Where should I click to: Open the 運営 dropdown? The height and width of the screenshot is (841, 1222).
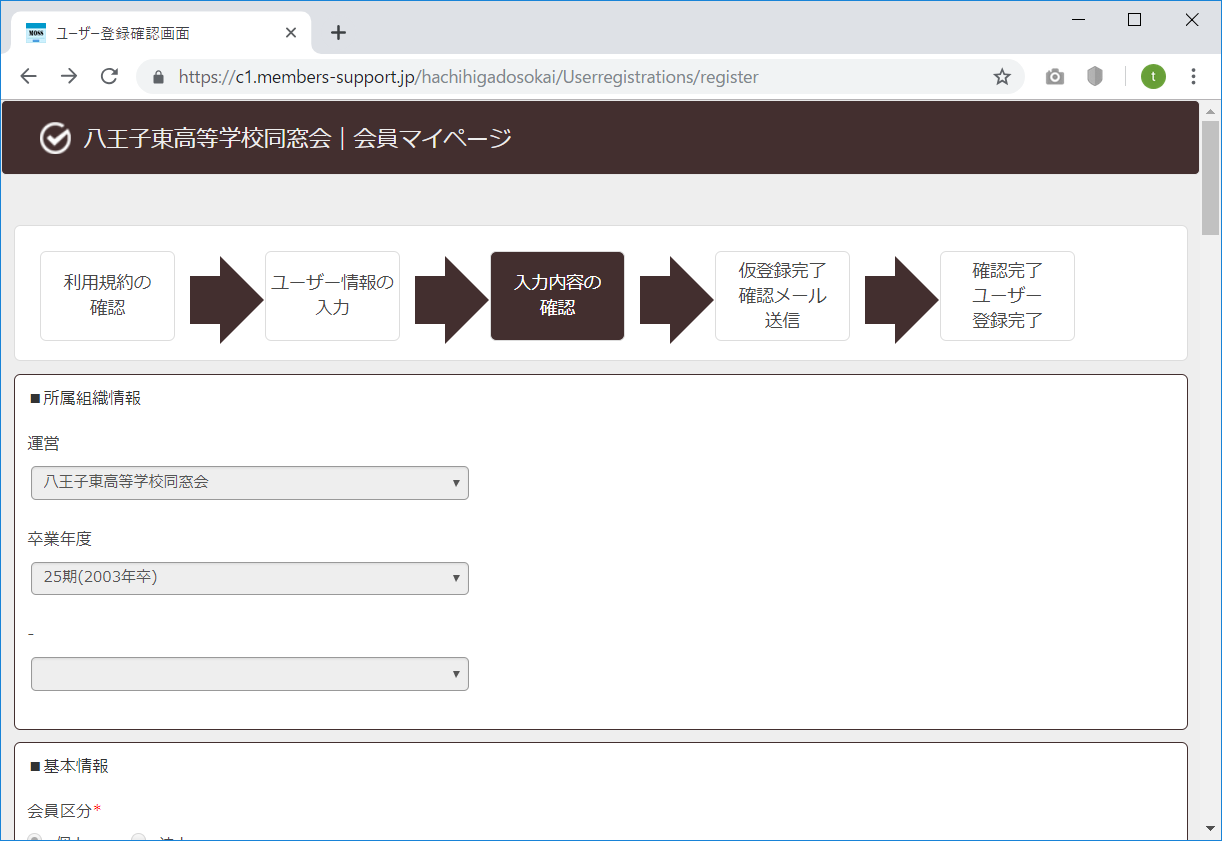[x=250, y=483]
